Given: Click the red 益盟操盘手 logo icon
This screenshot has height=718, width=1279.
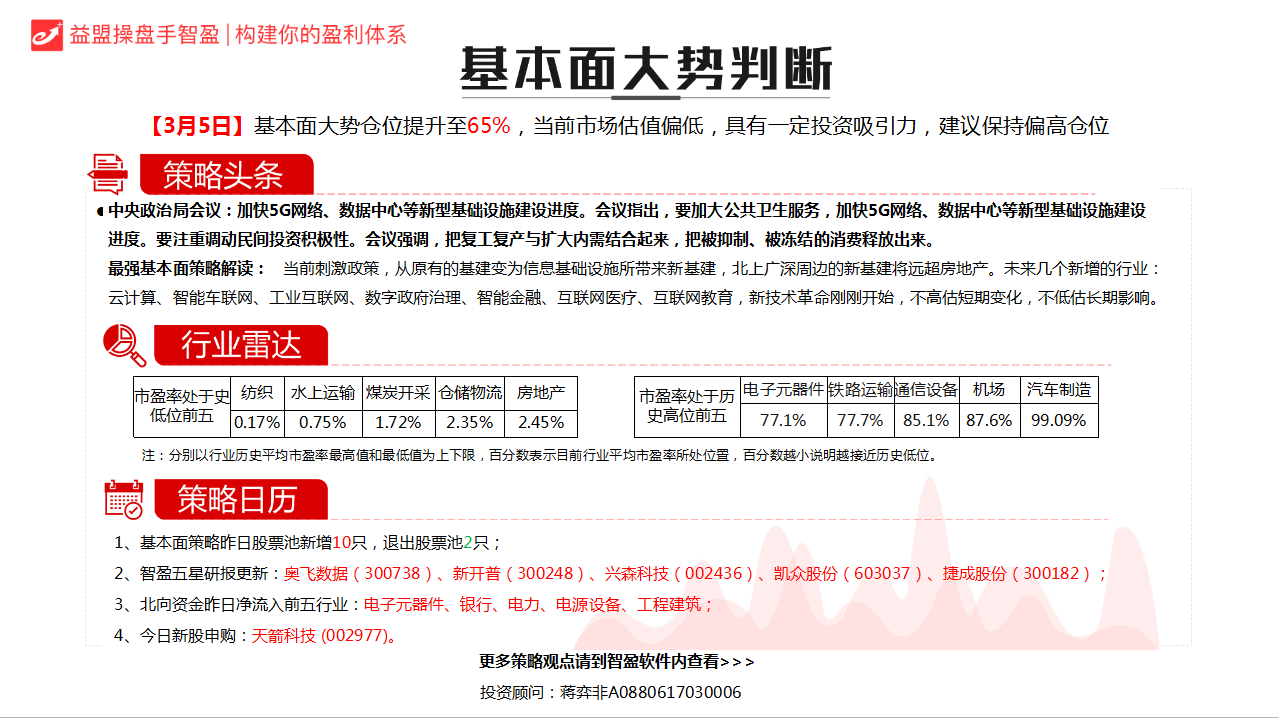Looking at the screenshot, I should pos(46,34).
